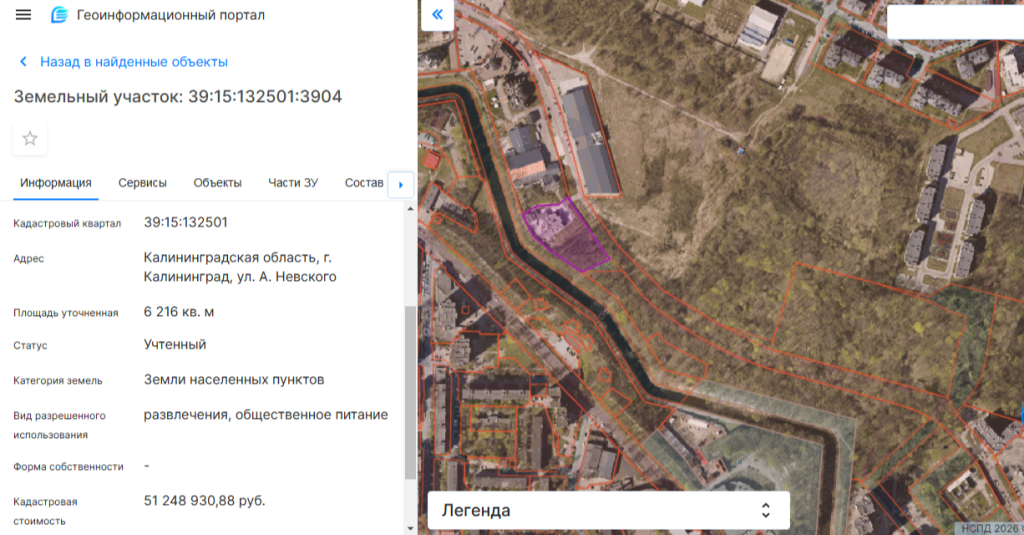Screen dimensions: 1024x535
Task: Open the Объекты tab
Action: tap(217, 183)
